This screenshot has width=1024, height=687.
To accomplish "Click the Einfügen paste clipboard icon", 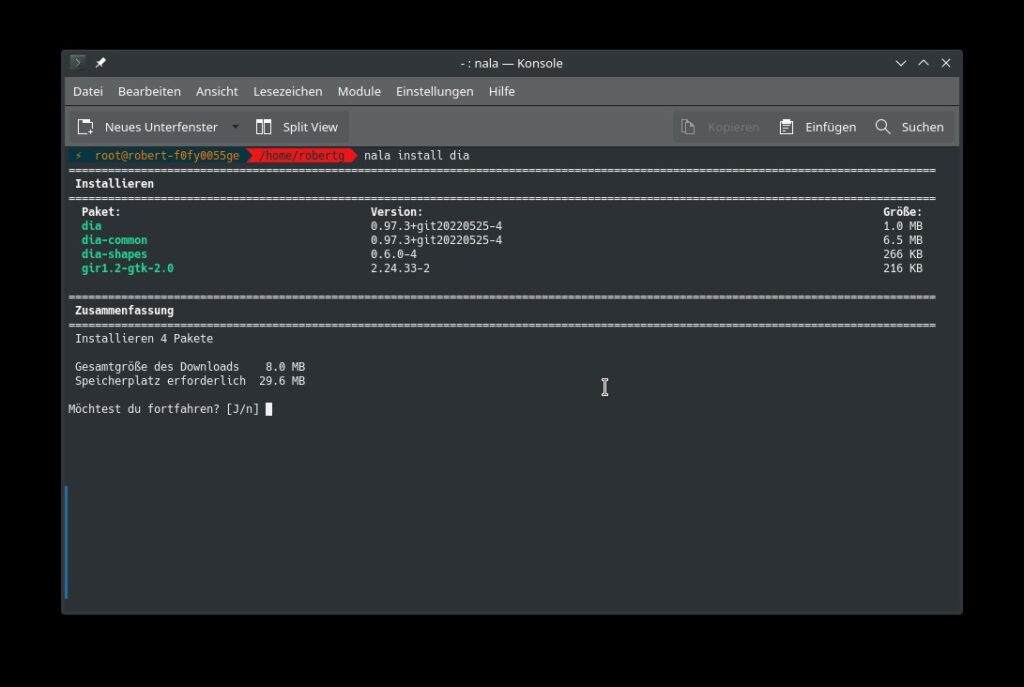I will 786,127.
